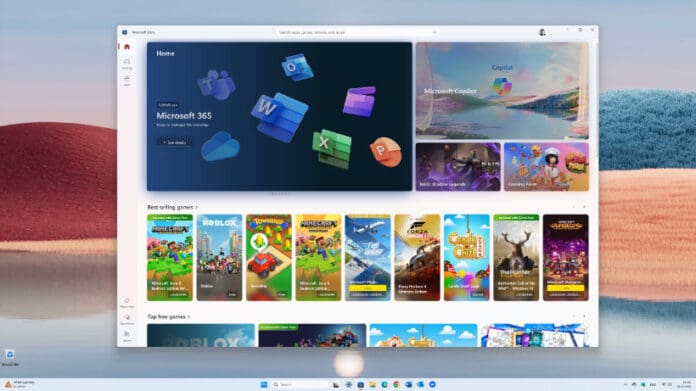
Task: Click the Windows Start button
Action: [x=264, y=384]
